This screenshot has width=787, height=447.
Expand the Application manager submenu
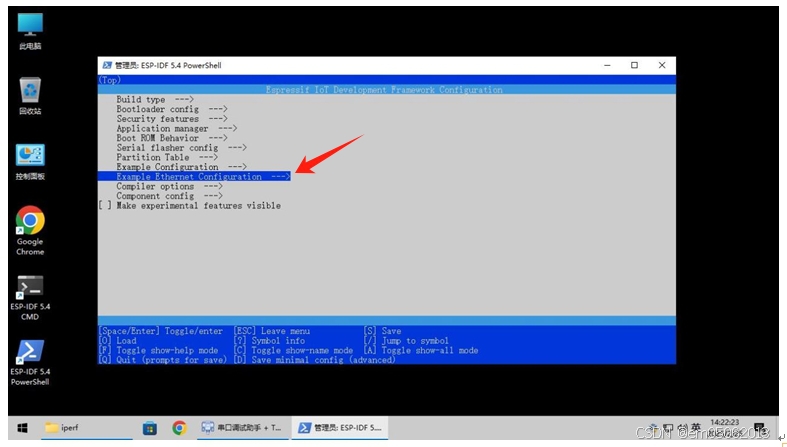tap(177, 128)
